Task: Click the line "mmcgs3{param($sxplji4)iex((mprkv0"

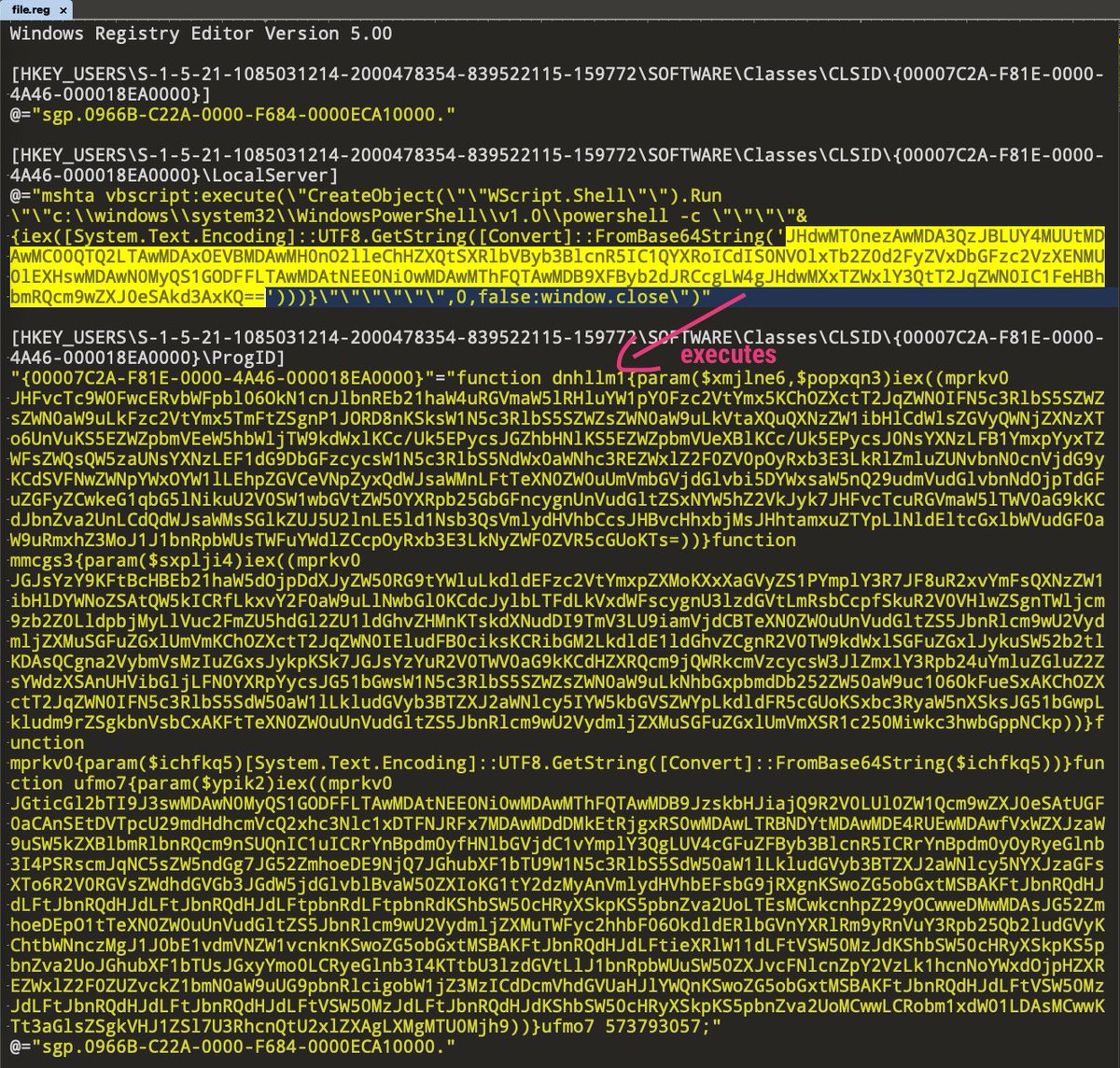Action: (x=185, y=561)
